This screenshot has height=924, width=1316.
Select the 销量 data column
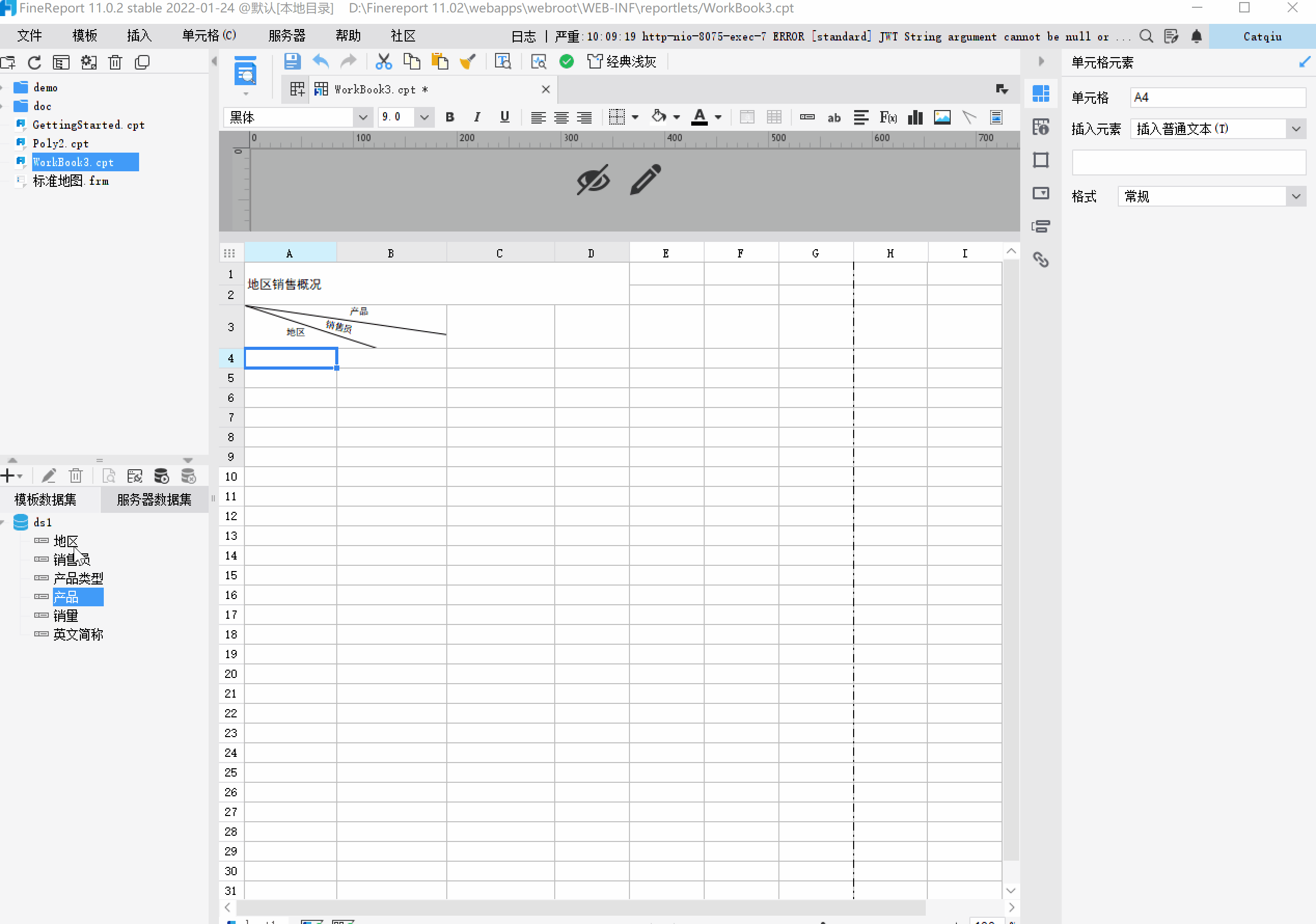coord(66,616)
